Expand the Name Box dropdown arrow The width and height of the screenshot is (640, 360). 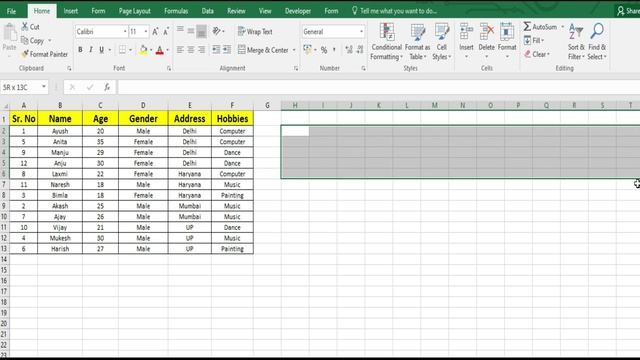pyautogui.click(x=44, y=87)
